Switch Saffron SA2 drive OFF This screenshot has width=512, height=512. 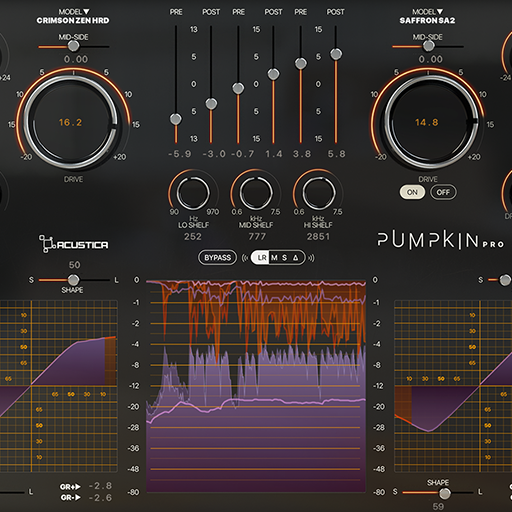(x=443, y=192)
